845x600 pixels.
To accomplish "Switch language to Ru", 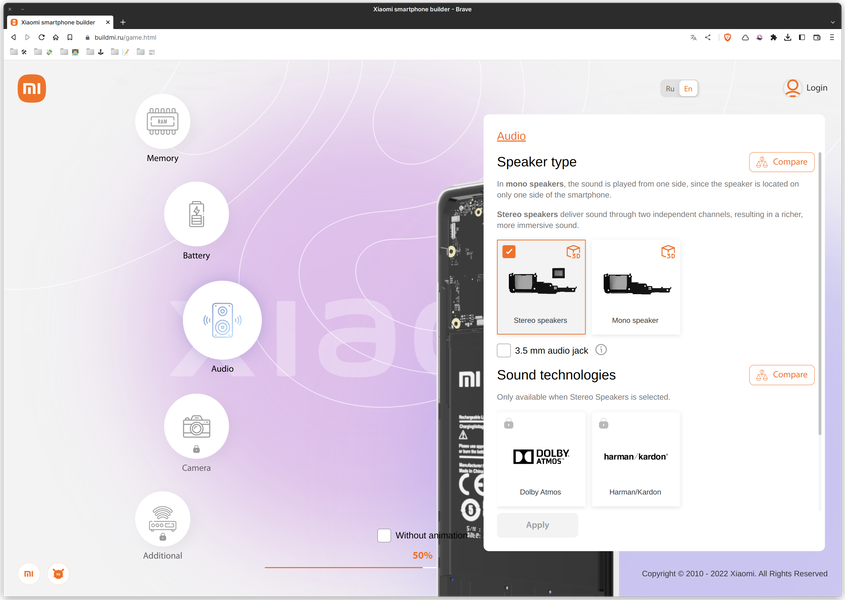I will click(670, 88).
